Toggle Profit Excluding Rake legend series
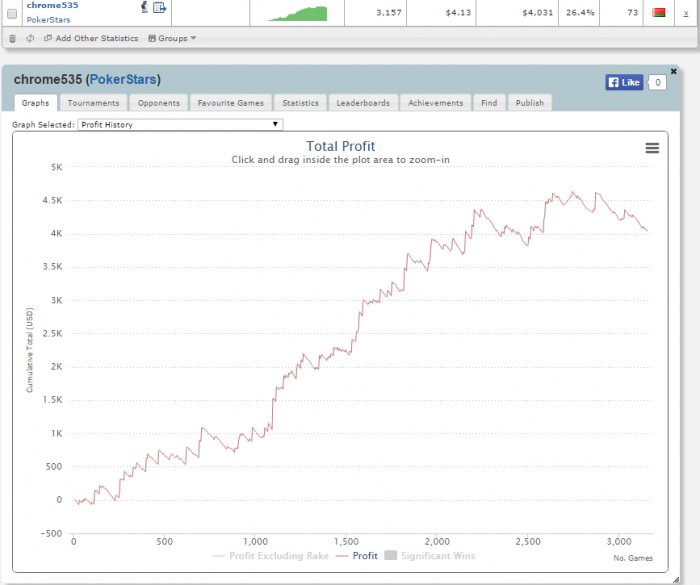Image resolution: width=700 pixels, height=585 pixels. pyautogui.click(x=271, y=556)
